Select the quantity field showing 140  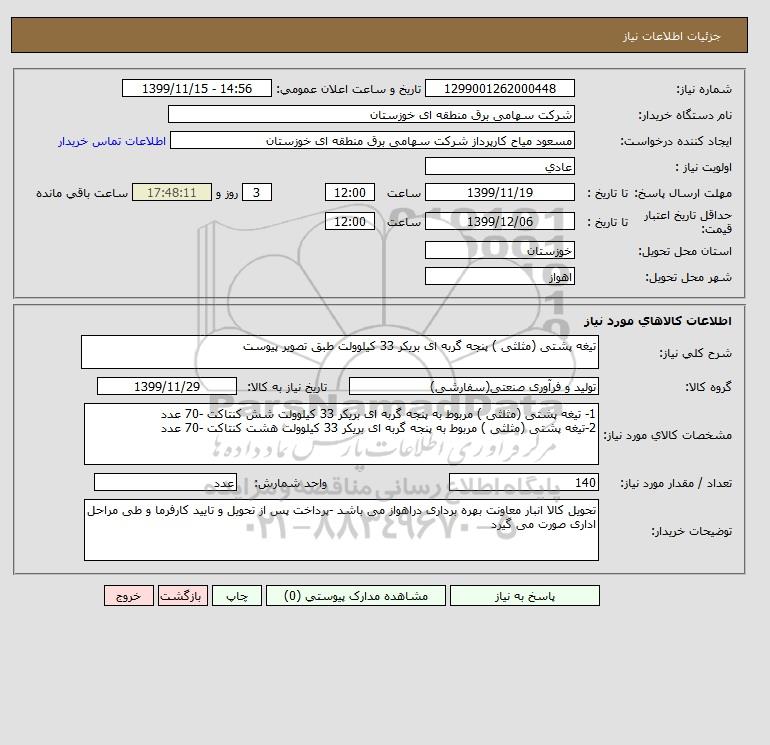[x=523, y=482]
